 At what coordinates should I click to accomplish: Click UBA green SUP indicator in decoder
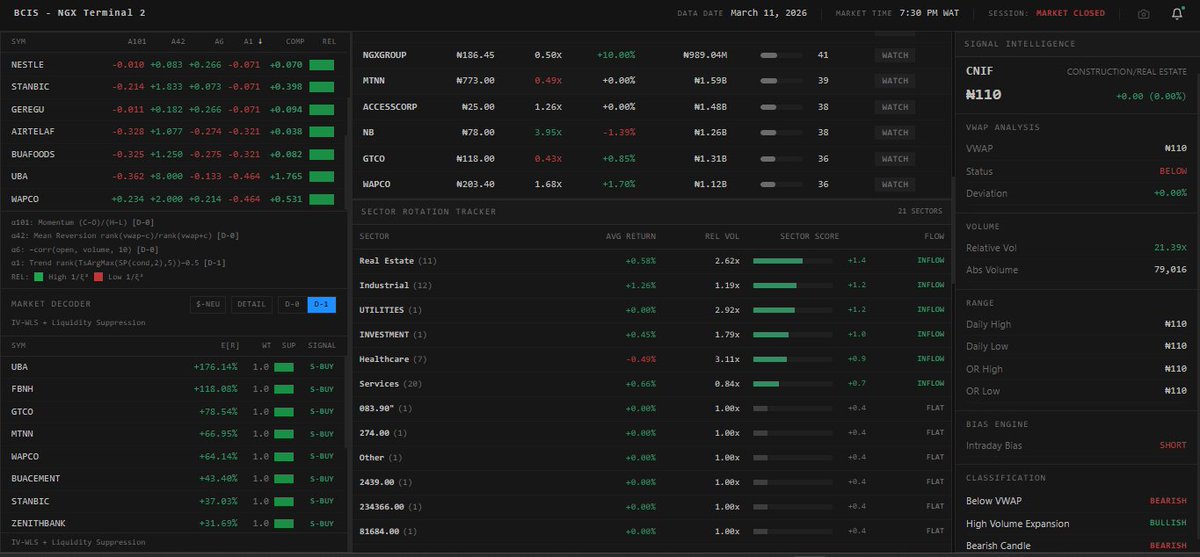coord(284,367)
